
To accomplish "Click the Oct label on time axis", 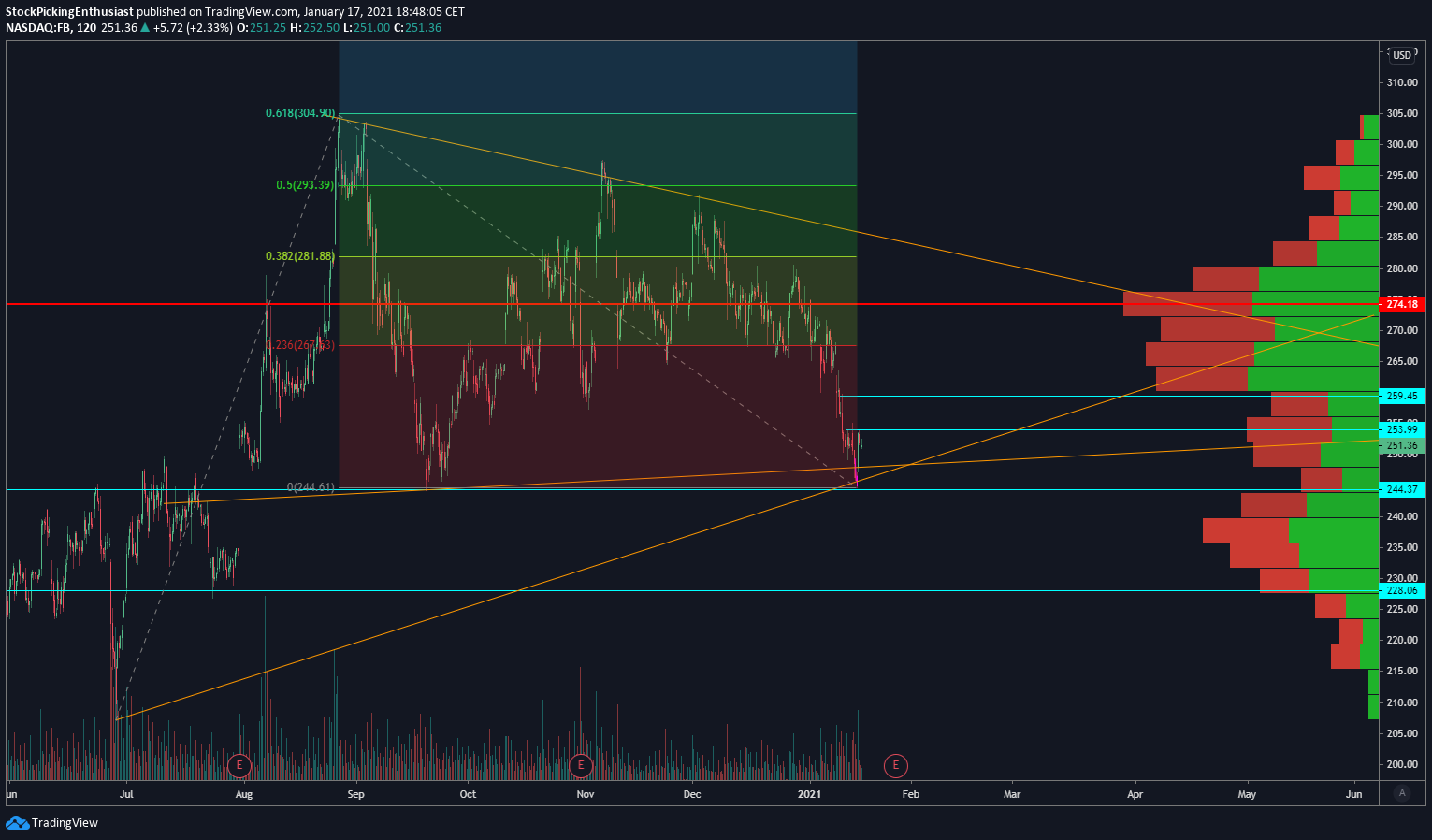I will (468, 794).
